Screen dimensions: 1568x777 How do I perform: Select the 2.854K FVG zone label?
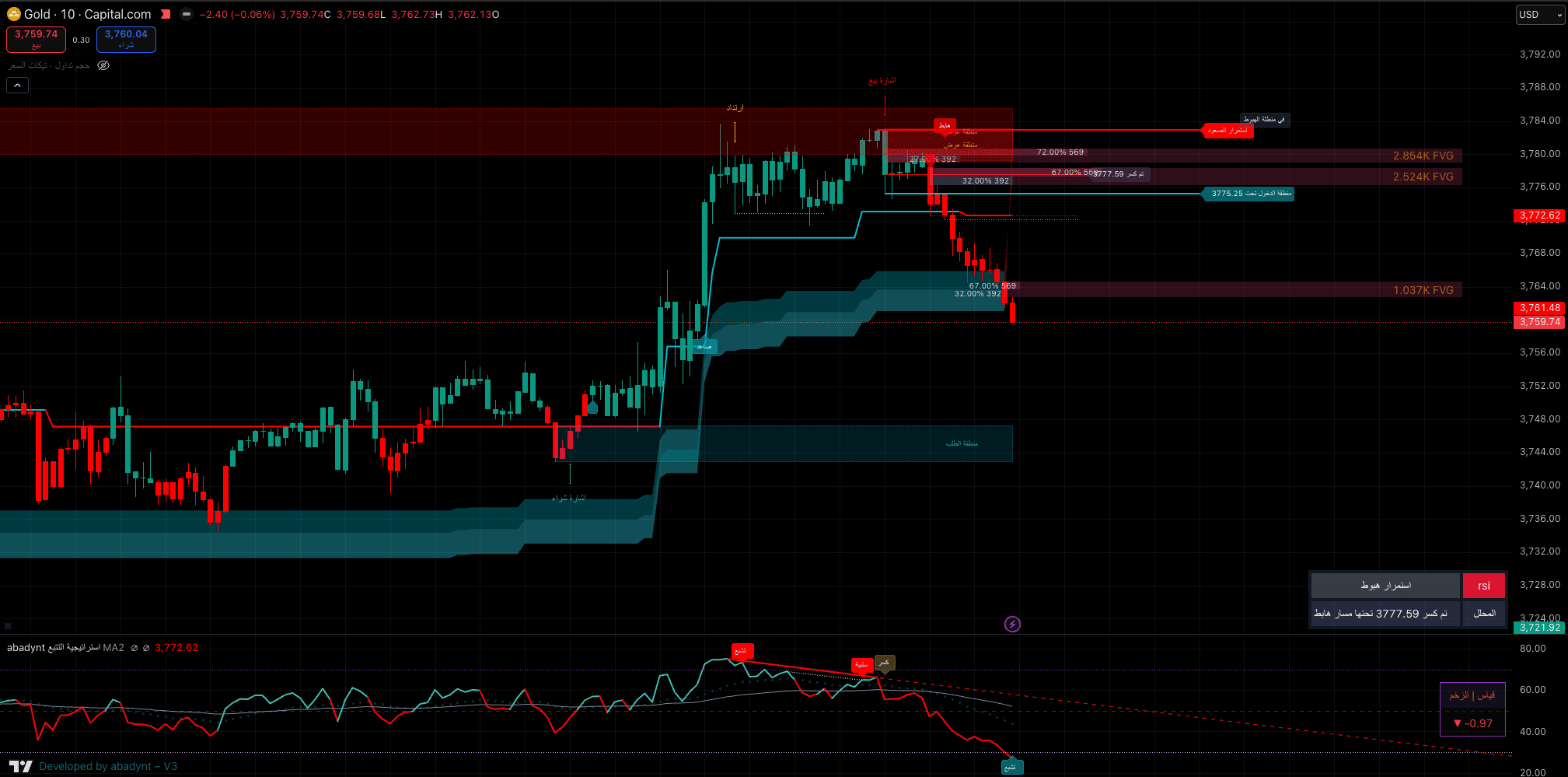coord(1423,156)
